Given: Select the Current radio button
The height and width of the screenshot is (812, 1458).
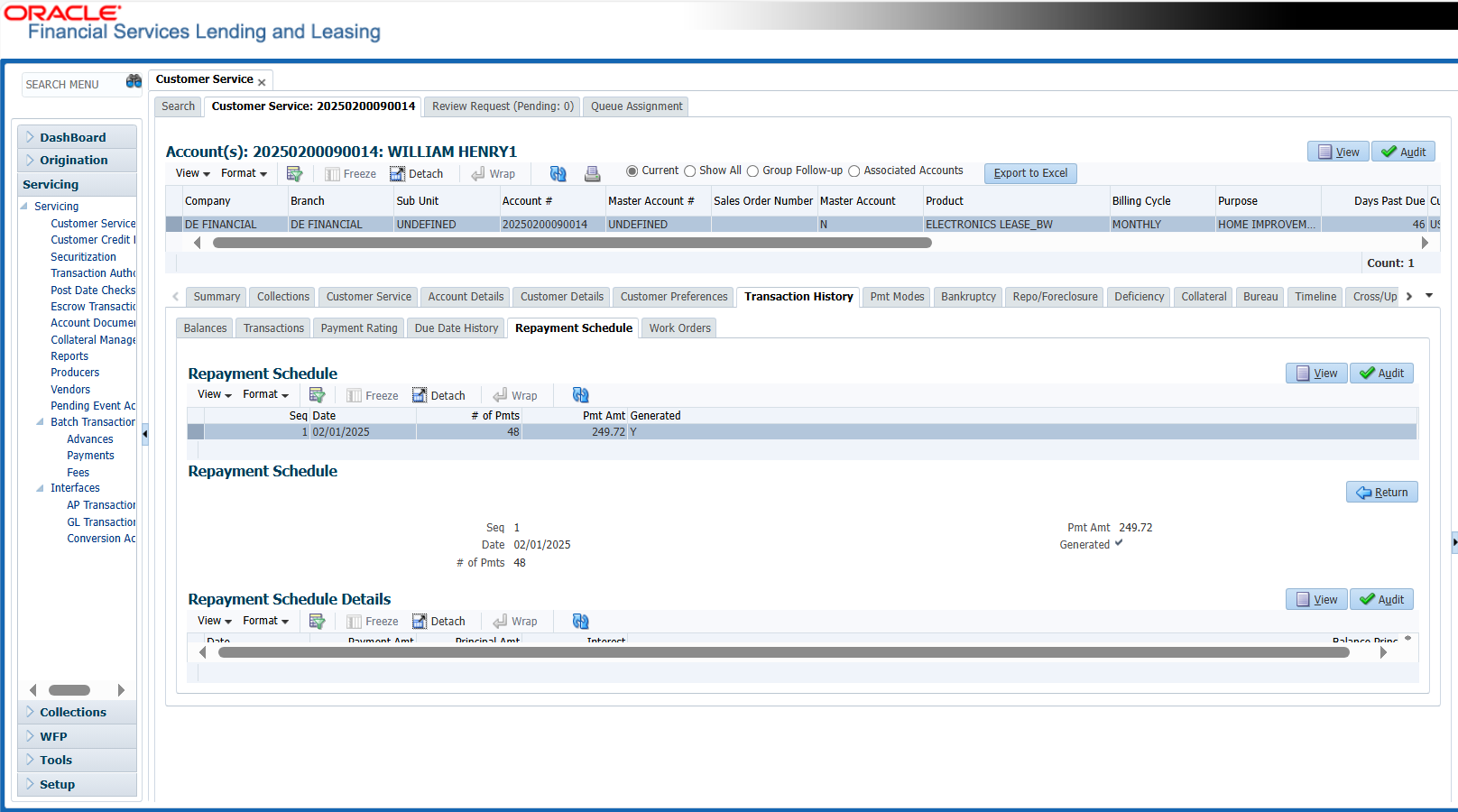Looking at the screenshot, I should coord(632,171).
